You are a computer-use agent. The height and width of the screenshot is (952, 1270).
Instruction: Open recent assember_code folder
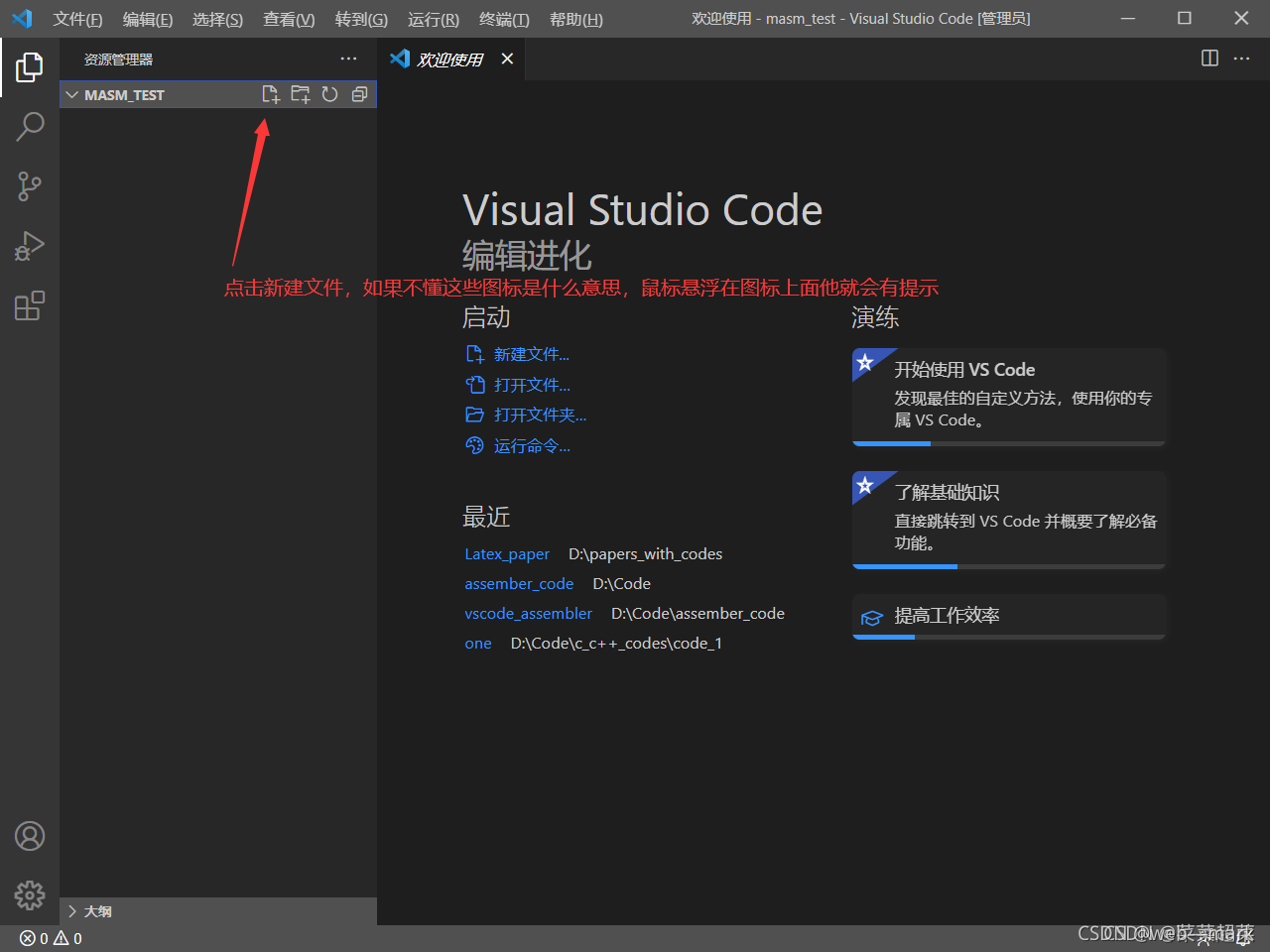519,584
